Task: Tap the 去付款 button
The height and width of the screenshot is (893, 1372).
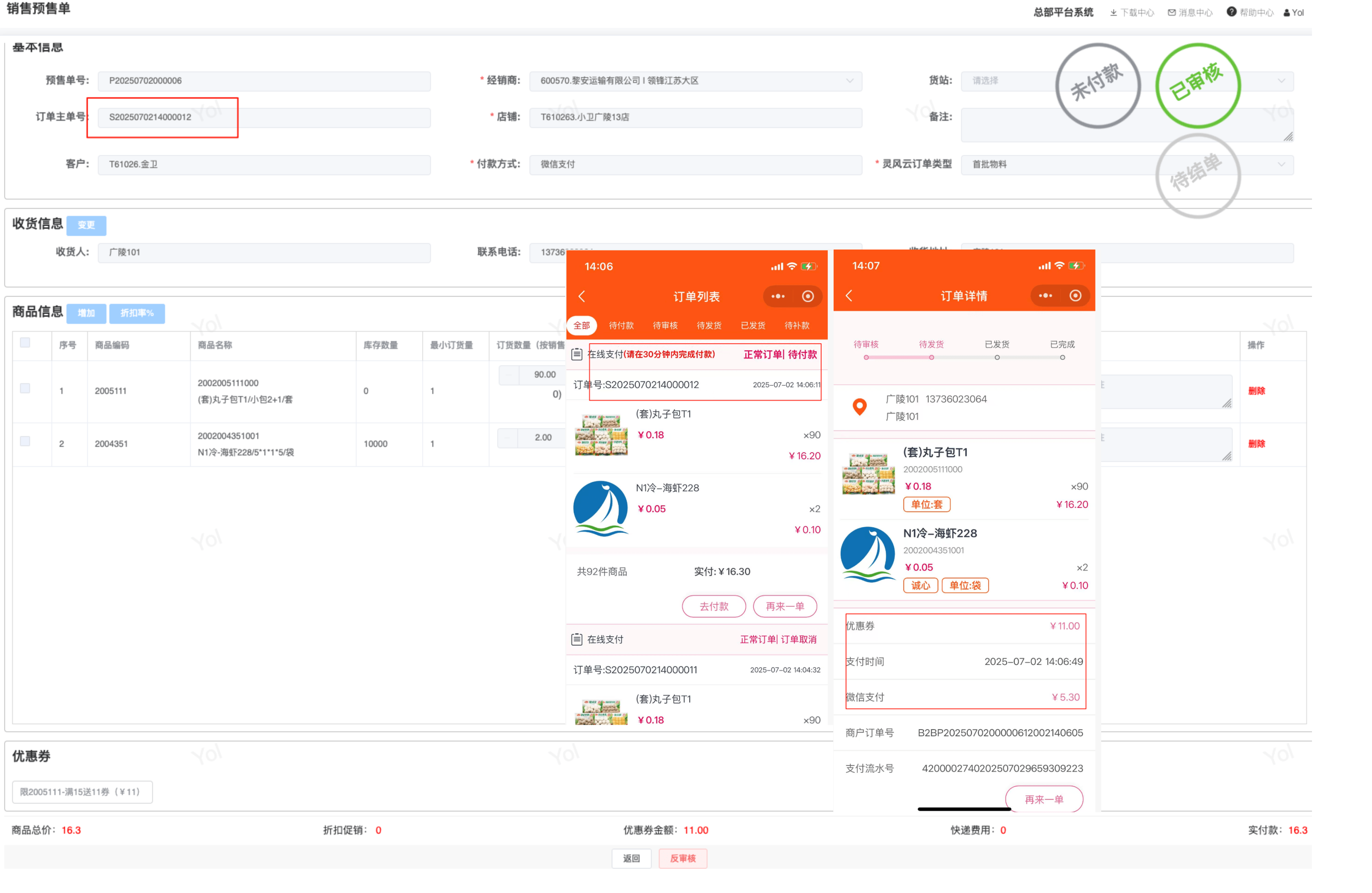Action: tap(714, 606)
